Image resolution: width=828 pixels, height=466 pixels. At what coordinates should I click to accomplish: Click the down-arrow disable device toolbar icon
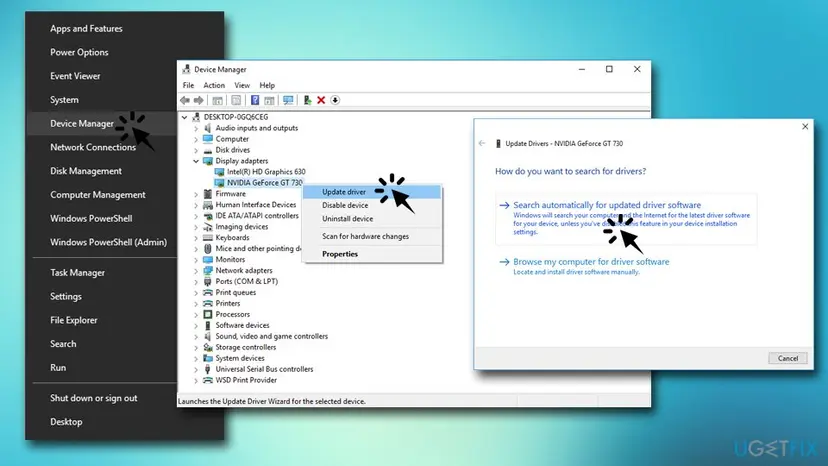tap(335, 100)
